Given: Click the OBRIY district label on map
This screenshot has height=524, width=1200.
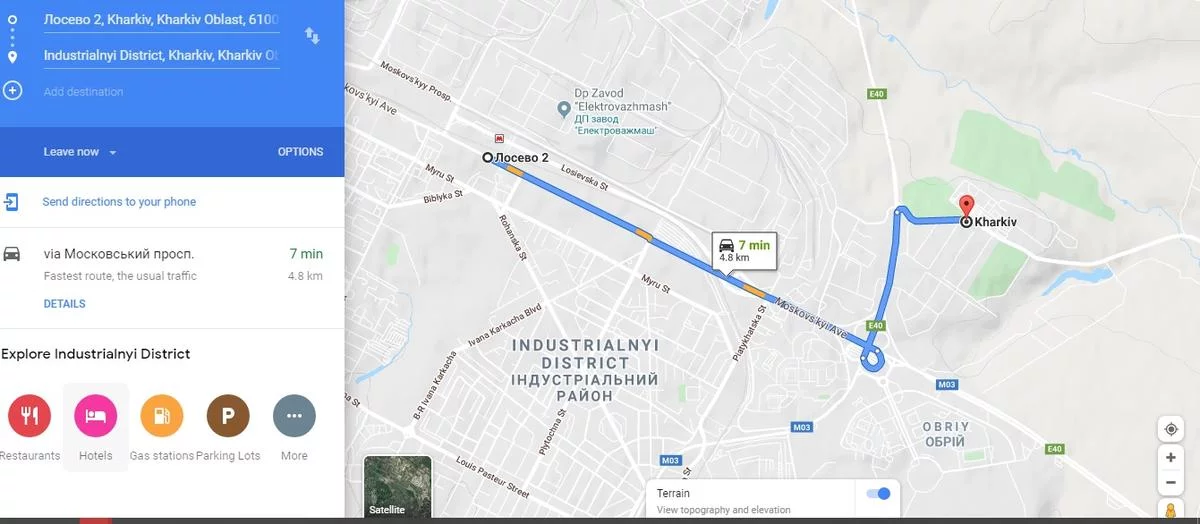Looking at the screenshot, I should point(945,434).
